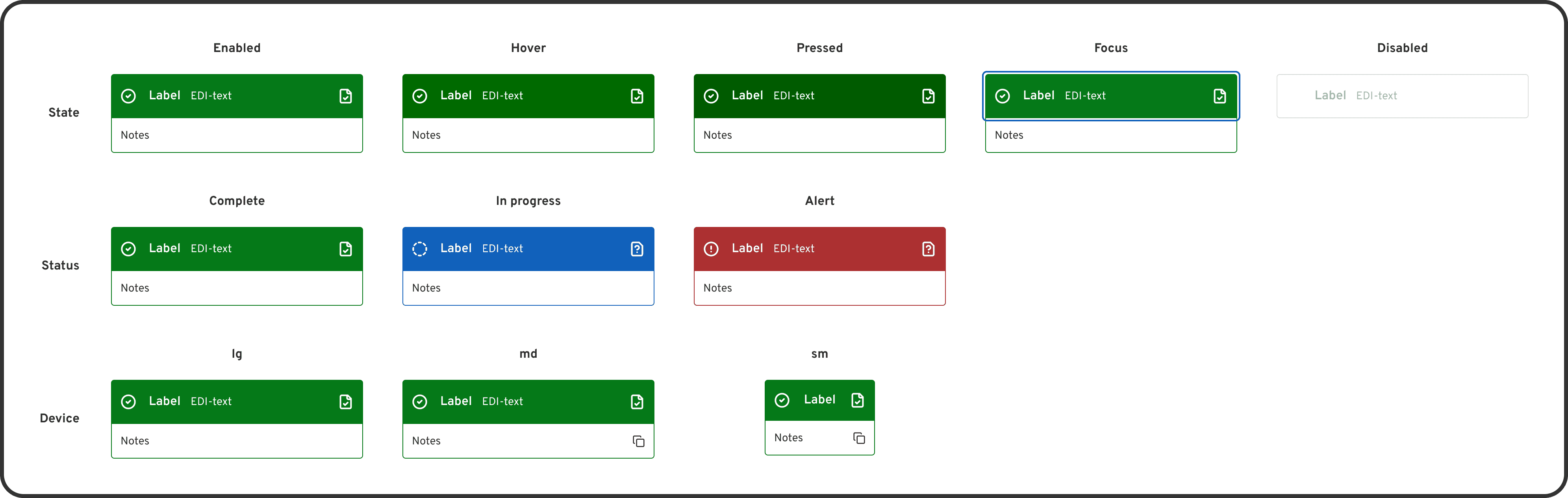Click the Notes field on the Alert card
This screenshot has height=498, width=1568.
[819, 287]
